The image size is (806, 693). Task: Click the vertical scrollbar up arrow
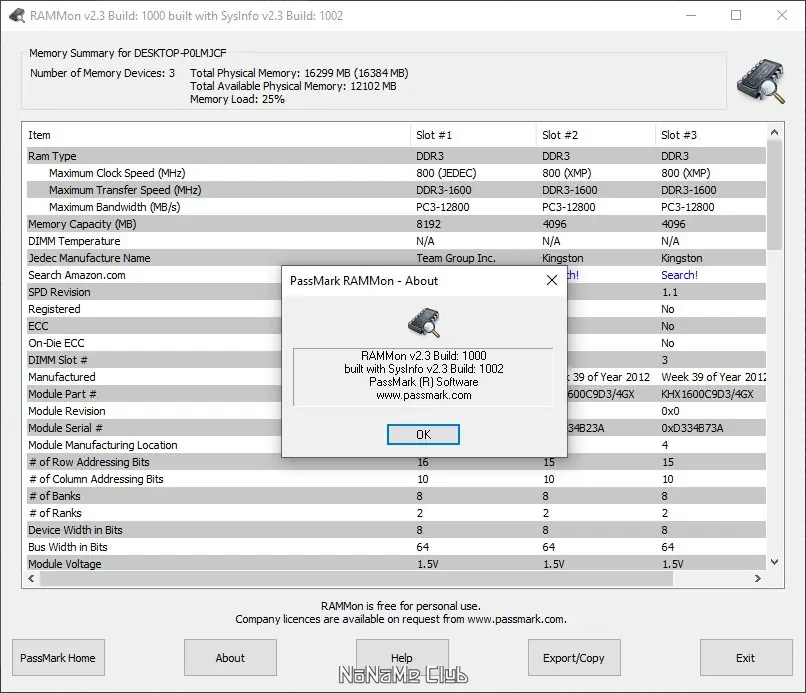[775, 133]
